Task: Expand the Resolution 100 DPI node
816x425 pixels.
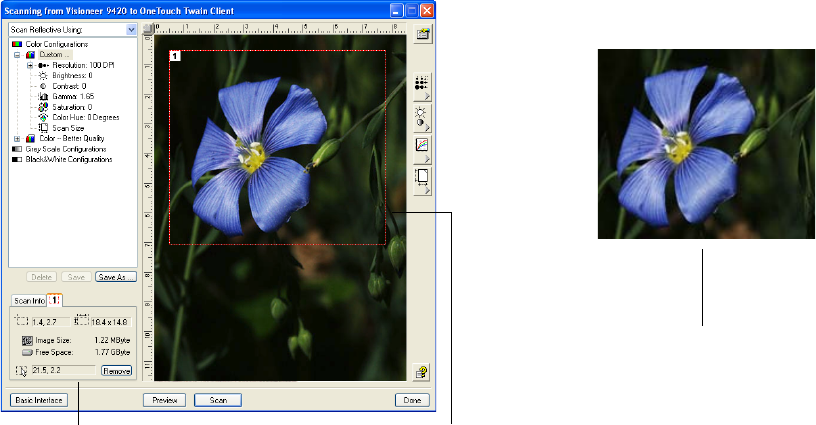Action: (30, 65)
